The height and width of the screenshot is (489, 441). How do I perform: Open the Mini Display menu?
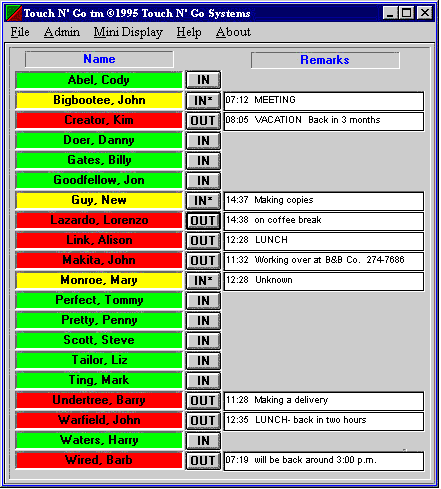pos(128,32)
